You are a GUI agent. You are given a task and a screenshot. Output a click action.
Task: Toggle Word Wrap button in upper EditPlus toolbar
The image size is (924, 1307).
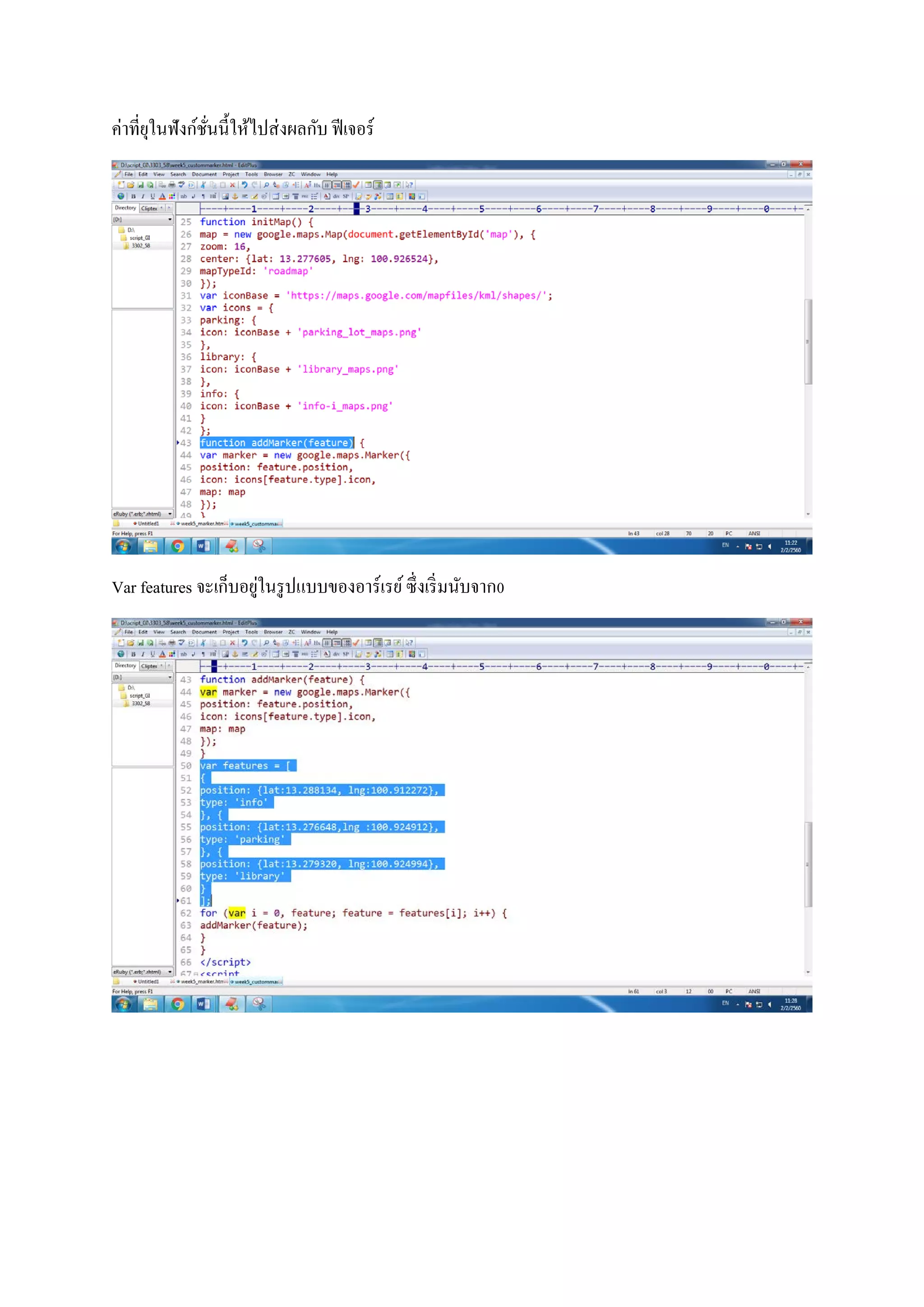tap(337, 185)
